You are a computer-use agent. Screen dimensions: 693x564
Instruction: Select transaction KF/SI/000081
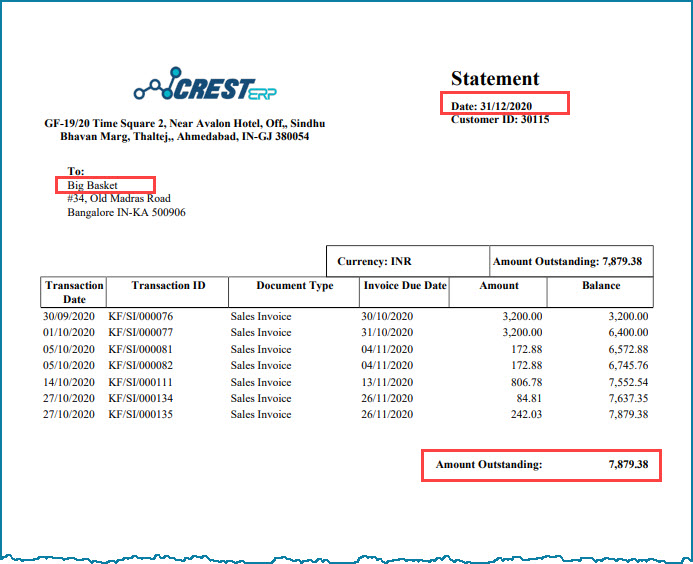click(x=141, y=349)
